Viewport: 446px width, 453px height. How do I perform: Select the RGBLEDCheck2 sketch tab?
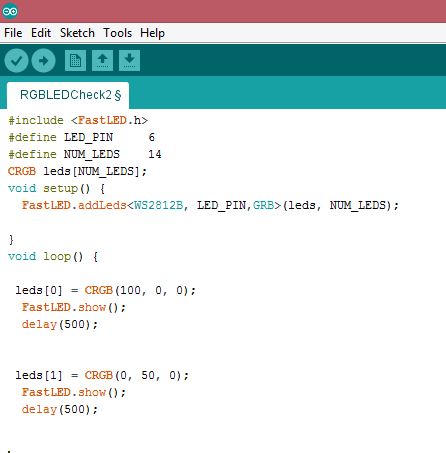[68, 95]
